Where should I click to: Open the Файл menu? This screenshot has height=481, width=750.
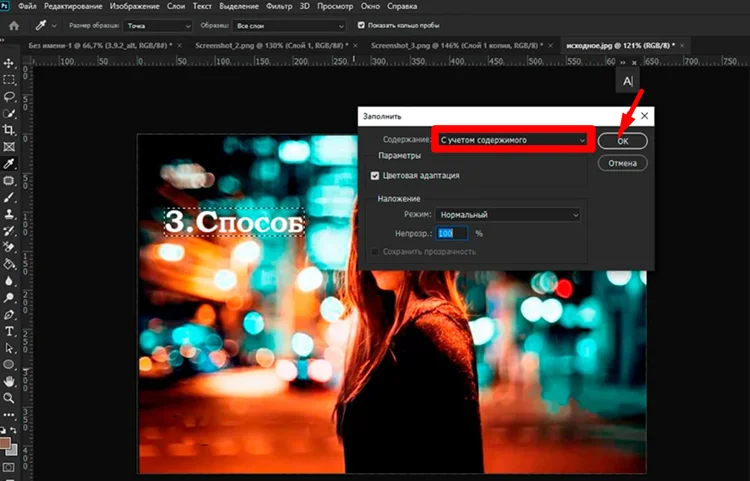coord(27,6)
